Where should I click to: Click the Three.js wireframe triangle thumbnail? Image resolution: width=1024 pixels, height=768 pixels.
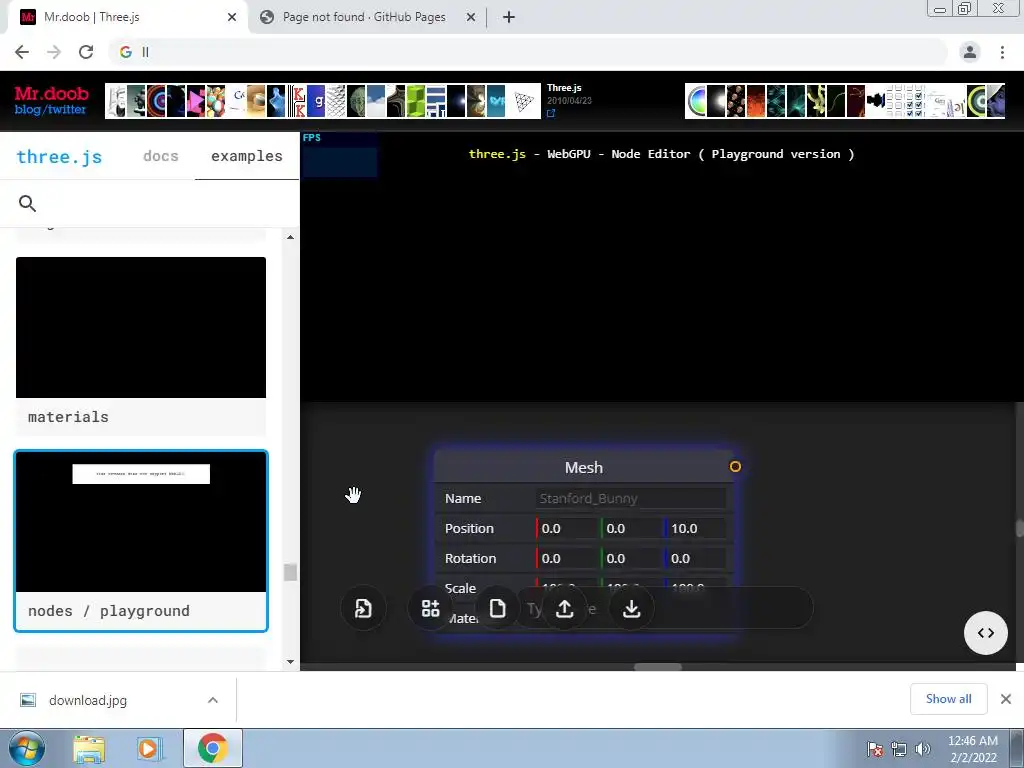point(523,101)
